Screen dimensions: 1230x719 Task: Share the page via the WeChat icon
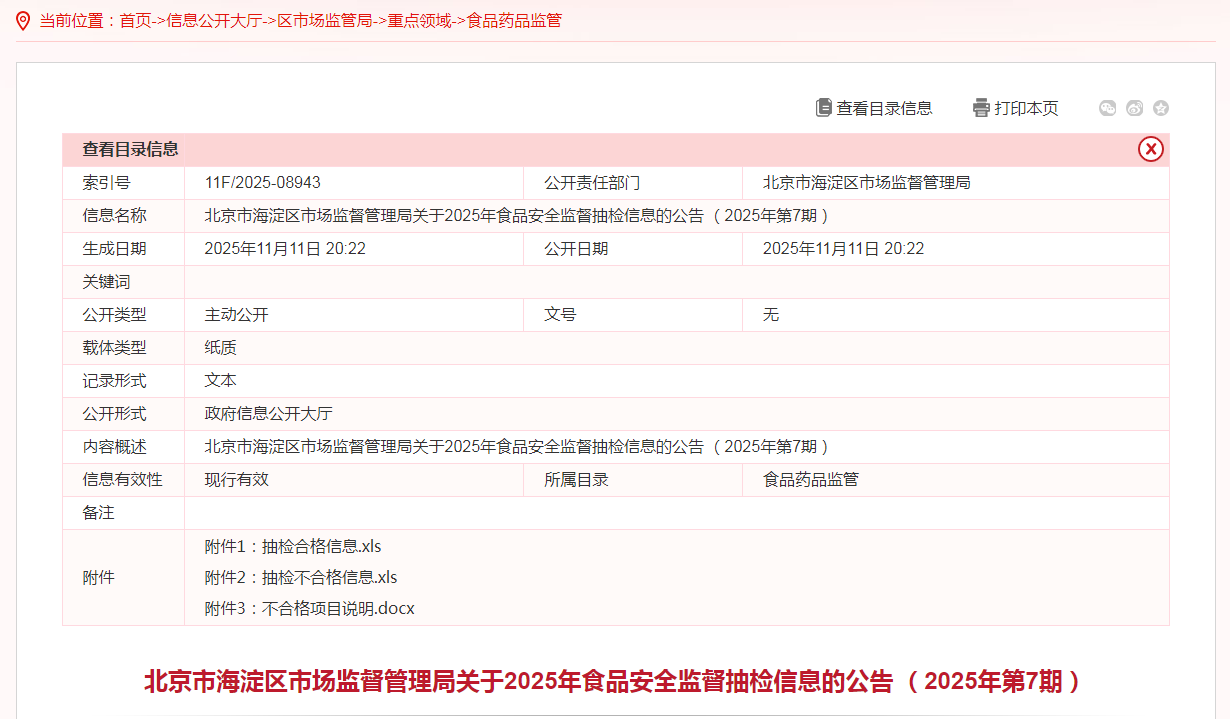coord(1107,108)
